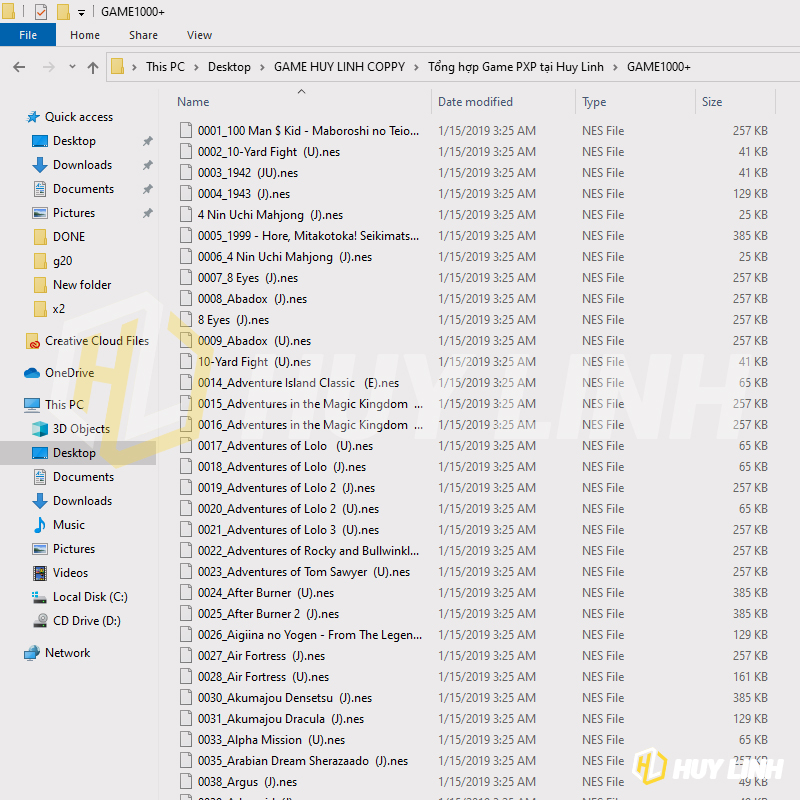Select file 4 Nin Uchi Mahjong (J).nes
Viewport: 800px width, 800px height.
pyautogui.click(x=270, y=214)
